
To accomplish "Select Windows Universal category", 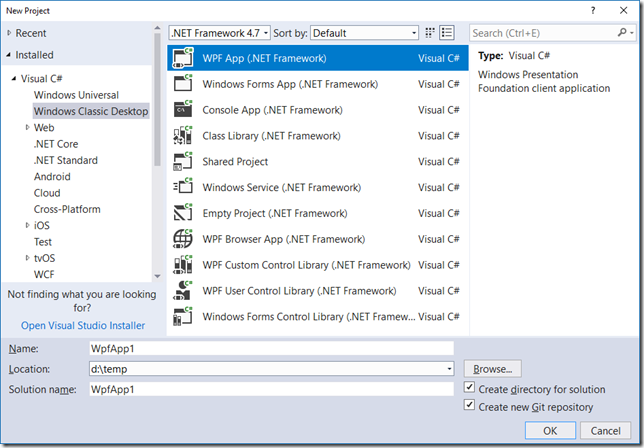I will tap(76, 95).
